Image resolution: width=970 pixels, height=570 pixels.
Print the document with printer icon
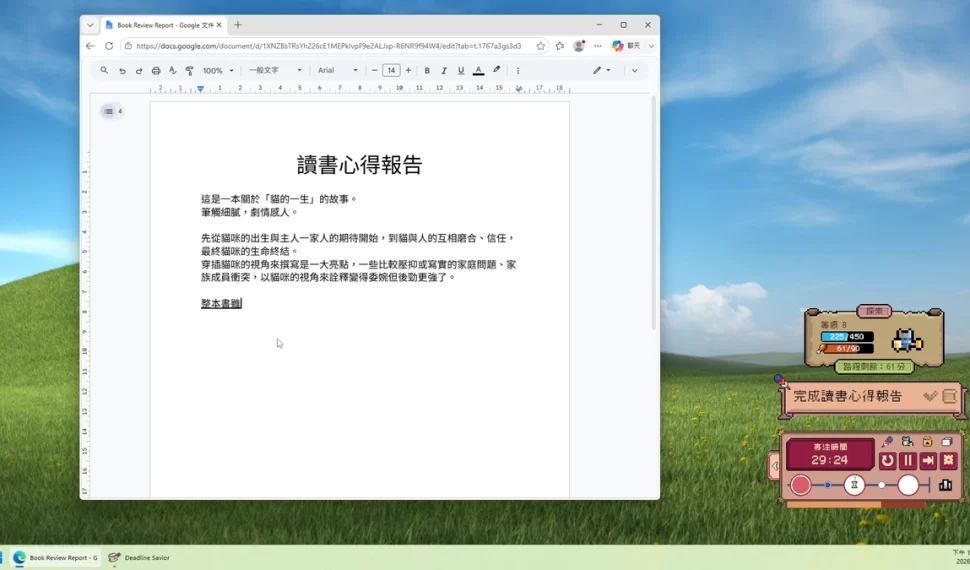[156, 71]
